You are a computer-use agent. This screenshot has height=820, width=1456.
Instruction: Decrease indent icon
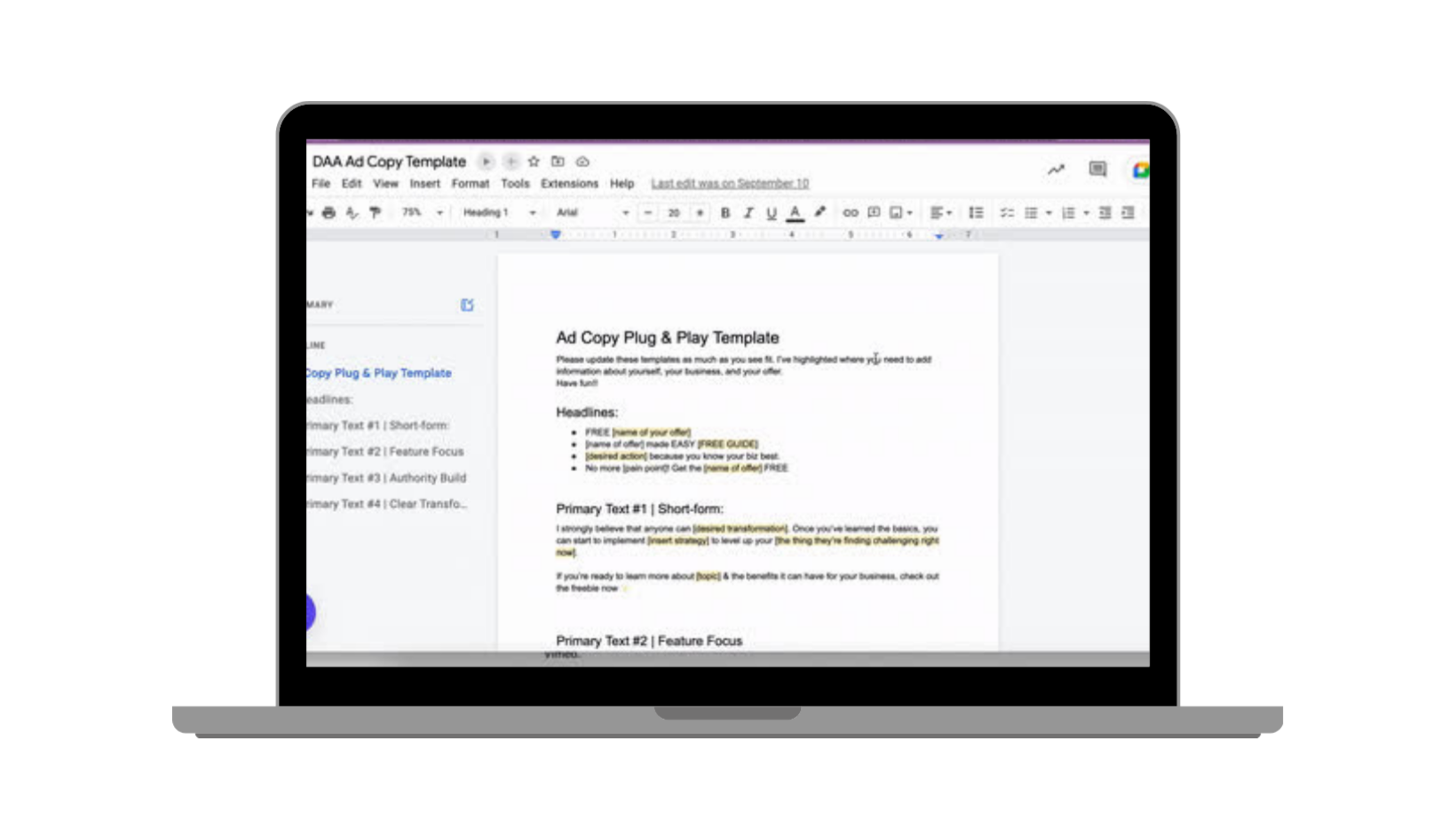1104,213
